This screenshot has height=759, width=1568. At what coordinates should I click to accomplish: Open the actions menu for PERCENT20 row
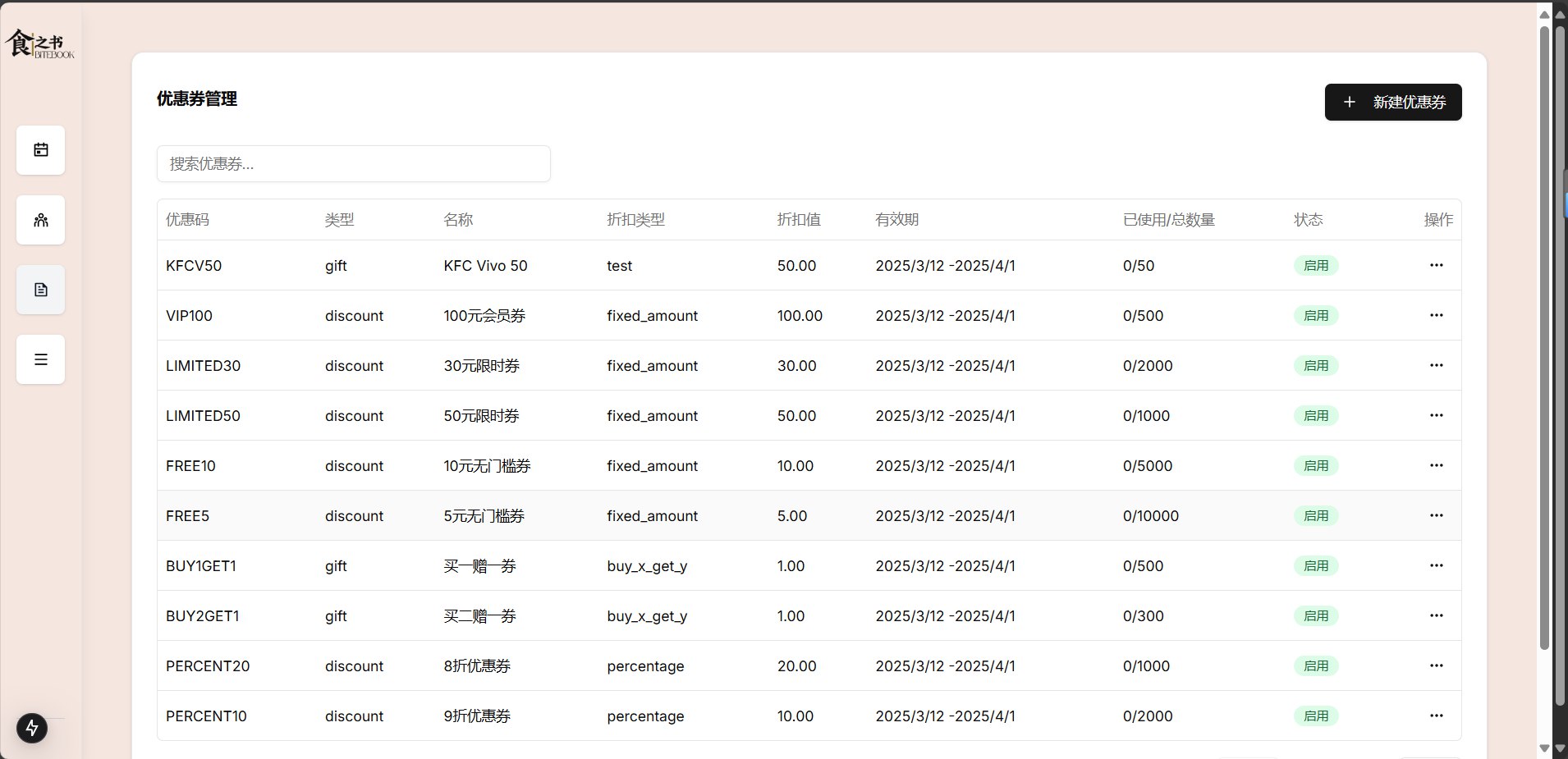point(1437,665)
